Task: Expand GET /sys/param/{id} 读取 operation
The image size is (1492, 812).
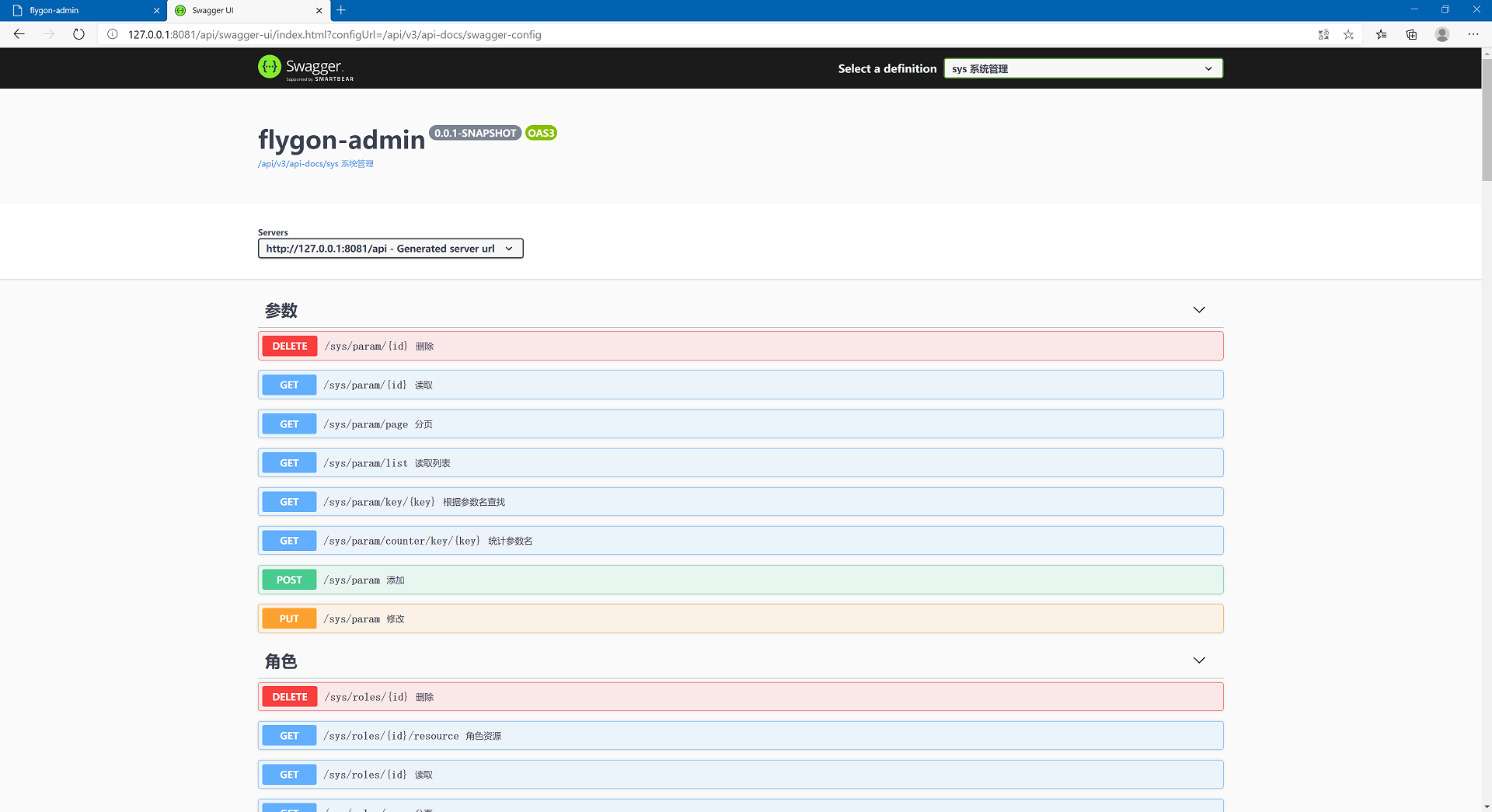Action: tap(741, 385)
